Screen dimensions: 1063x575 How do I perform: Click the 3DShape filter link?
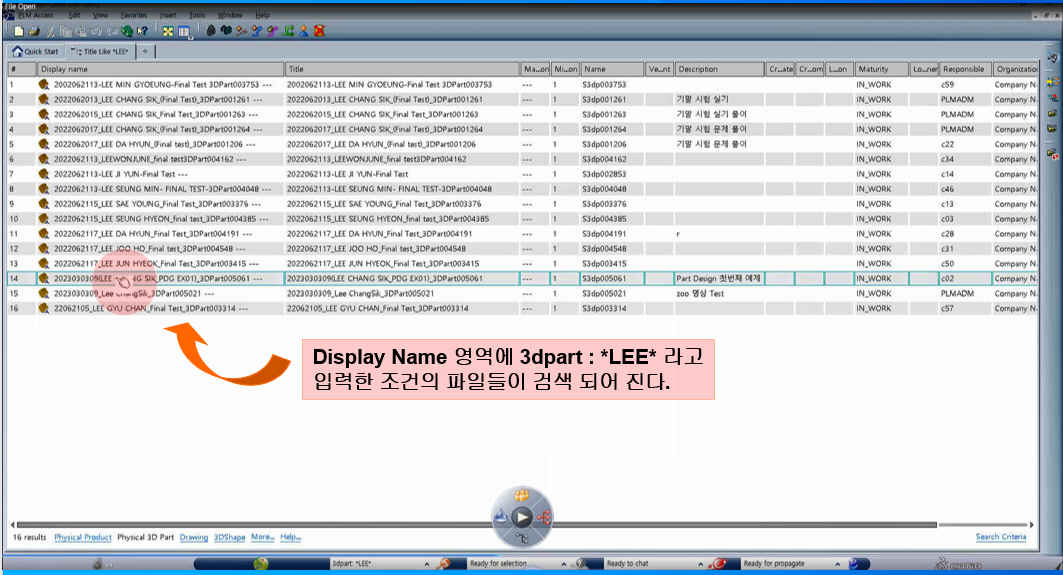[x=230, y=537]
